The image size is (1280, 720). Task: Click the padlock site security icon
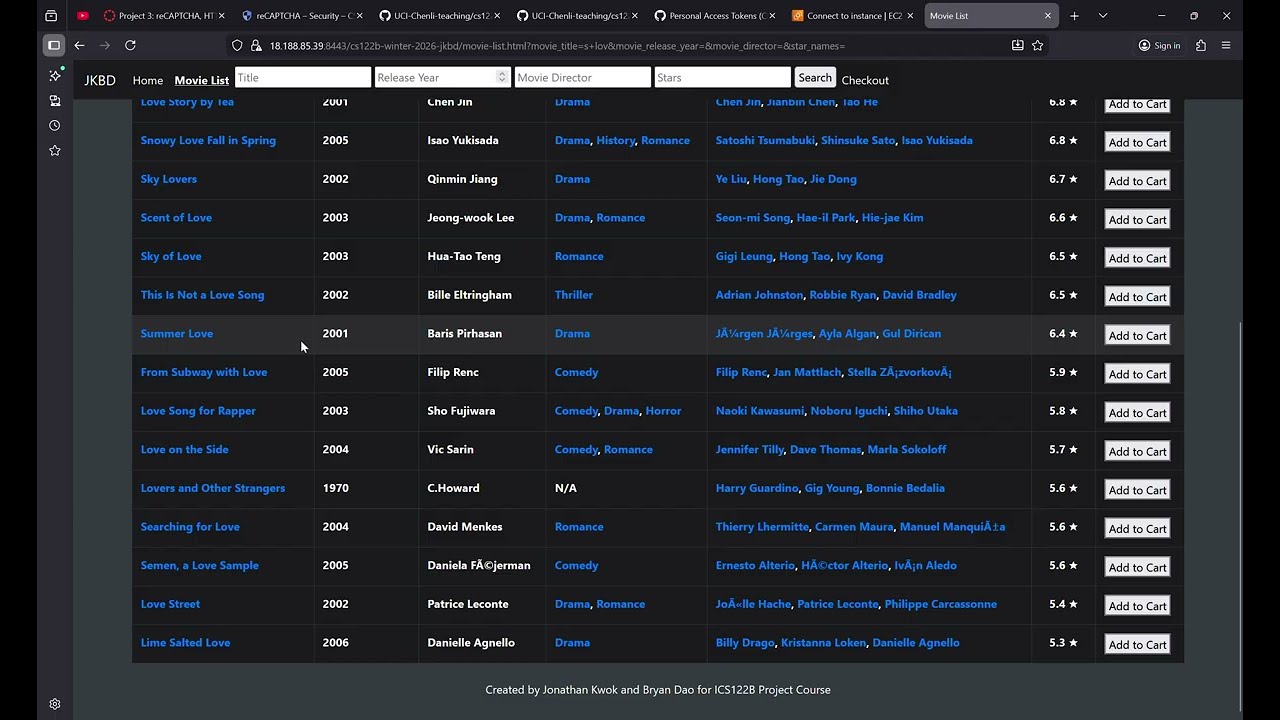click(x=256, y=45)
